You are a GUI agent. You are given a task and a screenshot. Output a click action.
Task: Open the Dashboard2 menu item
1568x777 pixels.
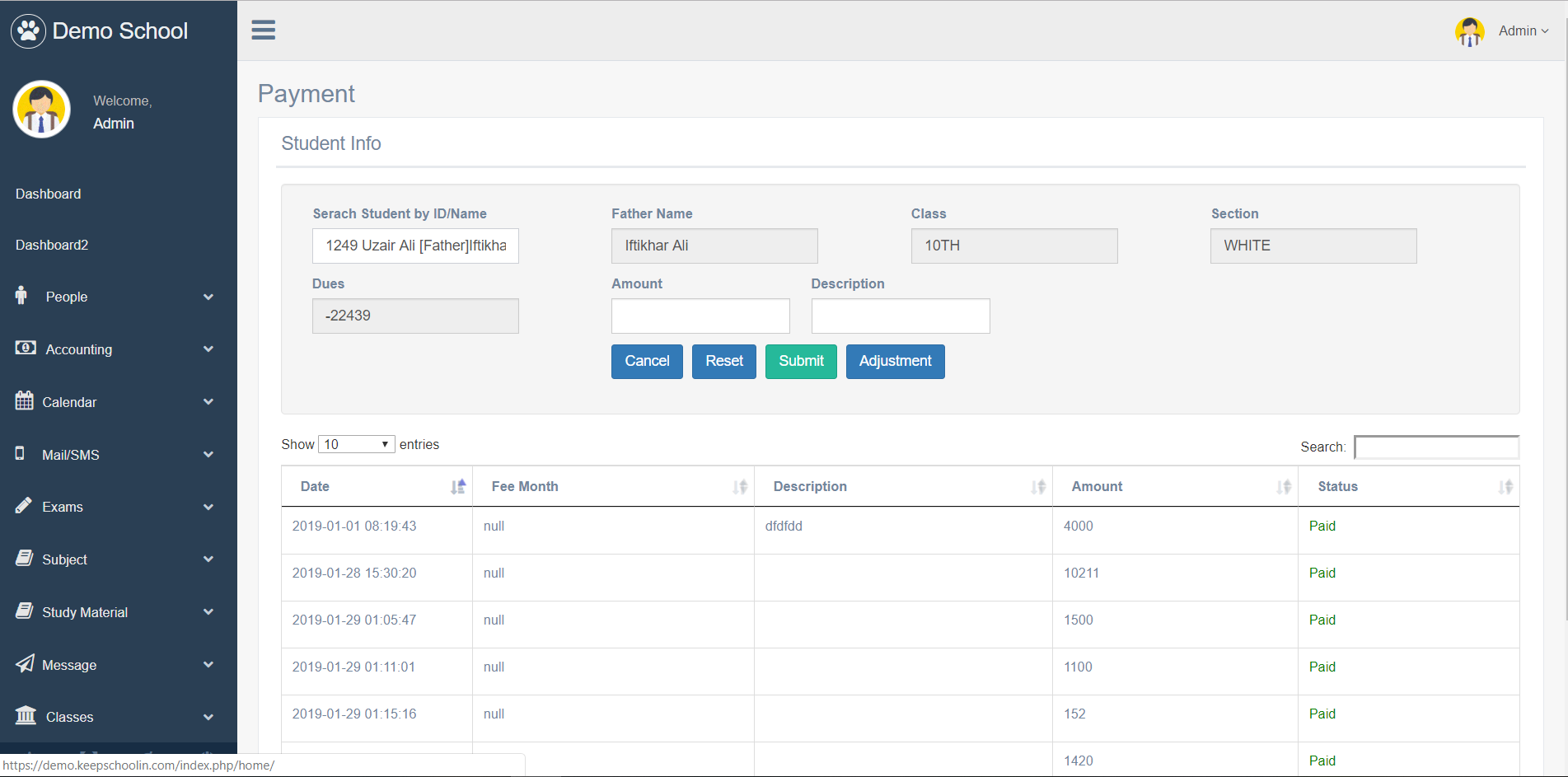point(52,245)
